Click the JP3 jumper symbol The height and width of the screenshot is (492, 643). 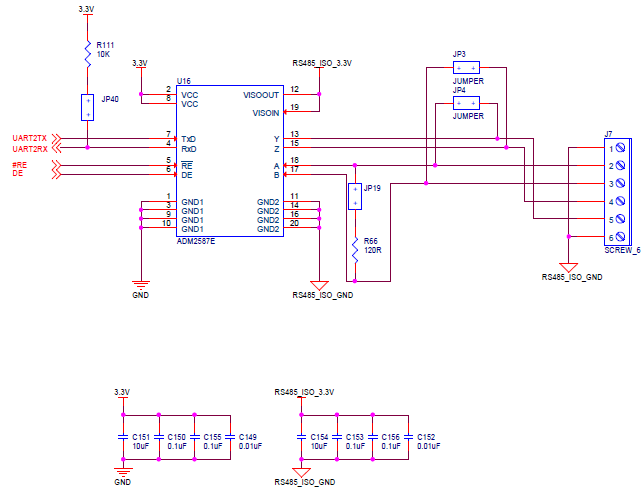pyautogui.click(x=466, y=68)
